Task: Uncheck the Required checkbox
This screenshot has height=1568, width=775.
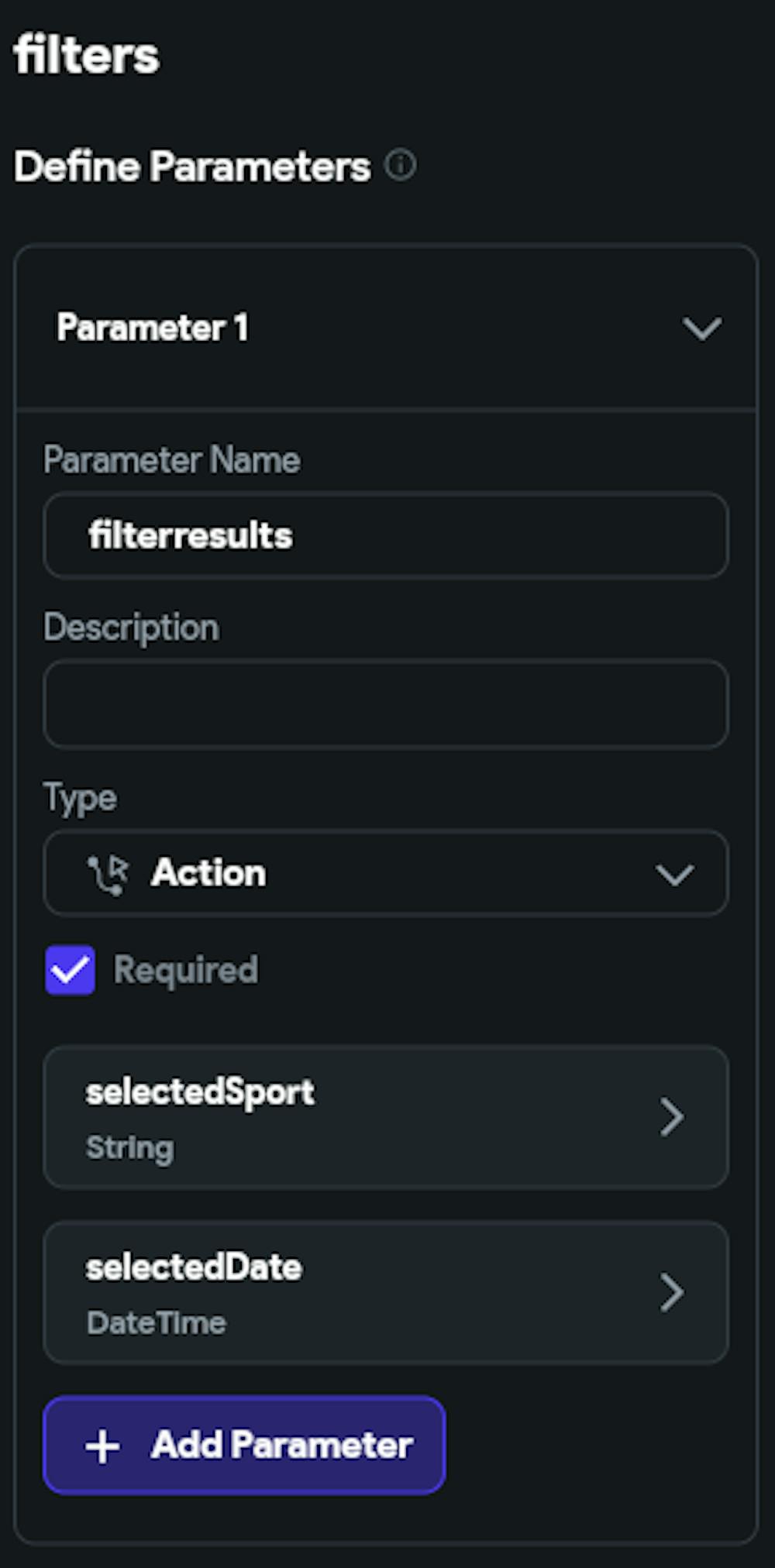Action: click(x=71, y=970)
